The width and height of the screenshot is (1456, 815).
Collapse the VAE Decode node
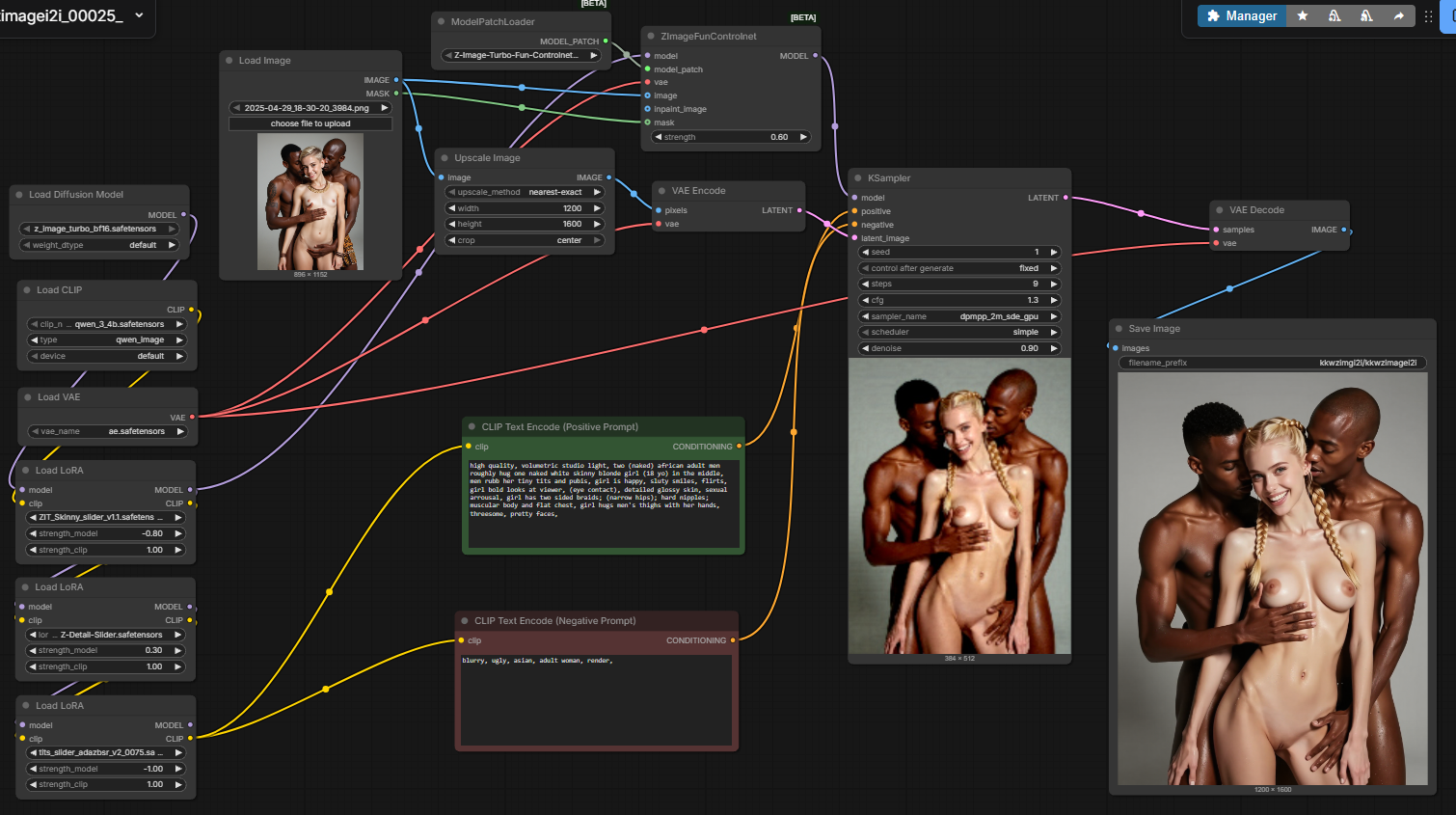(x=1219, y=209)
